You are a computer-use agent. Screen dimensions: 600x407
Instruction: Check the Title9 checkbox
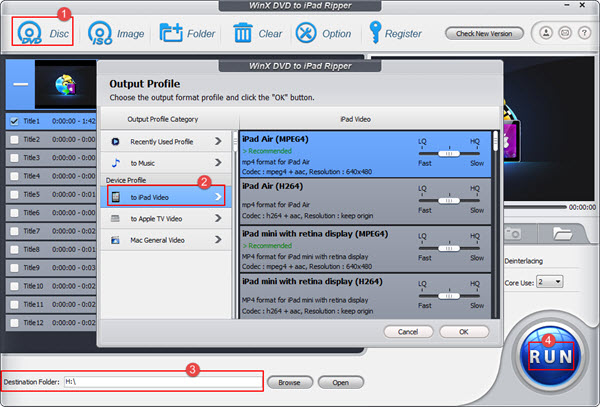click(x=14, y=268)
